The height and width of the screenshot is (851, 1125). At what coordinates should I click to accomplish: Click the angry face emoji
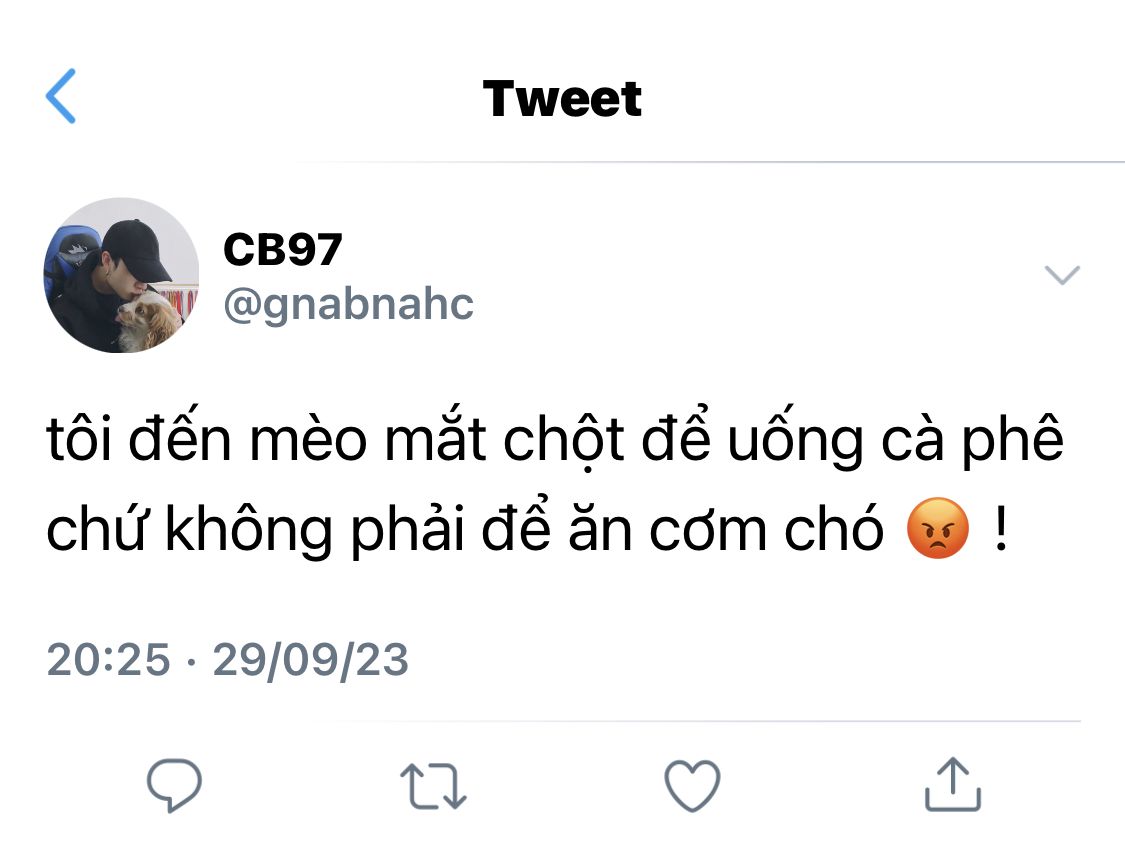tap(938, 527)
